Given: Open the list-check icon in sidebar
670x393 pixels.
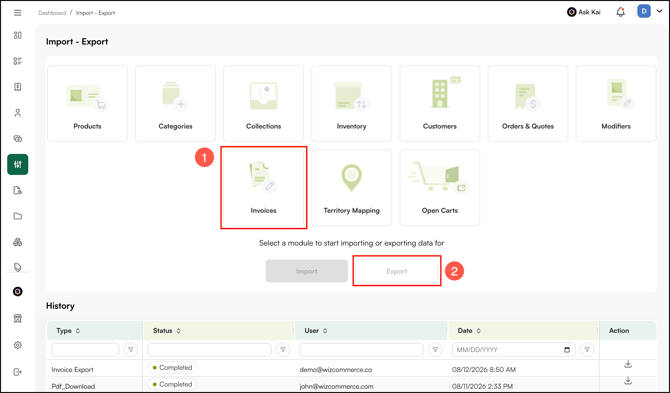Looking at the screenshot, I should 18,61.
